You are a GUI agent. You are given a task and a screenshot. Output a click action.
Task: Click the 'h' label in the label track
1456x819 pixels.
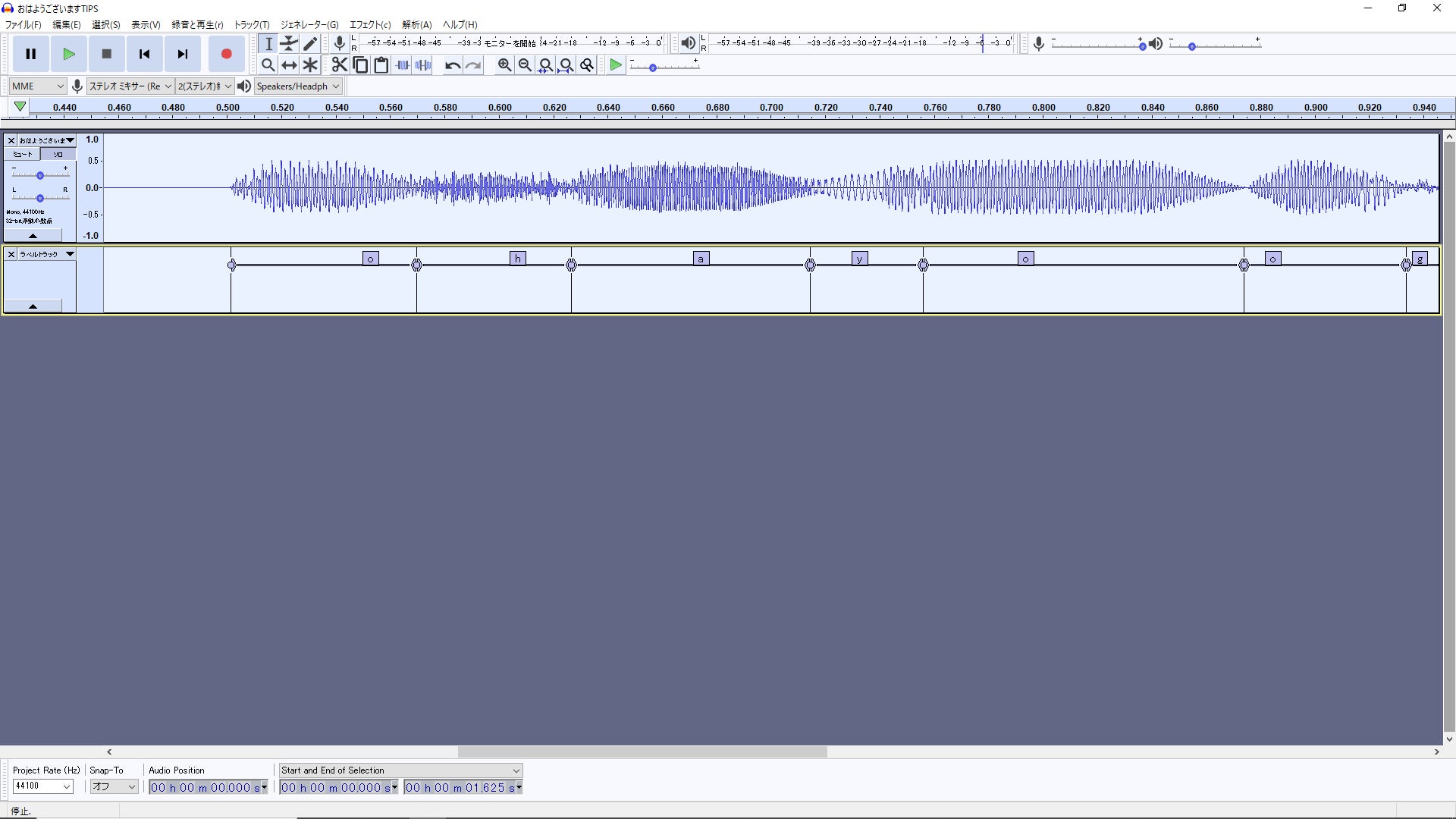pyautogui.click(x=518, y=259)
